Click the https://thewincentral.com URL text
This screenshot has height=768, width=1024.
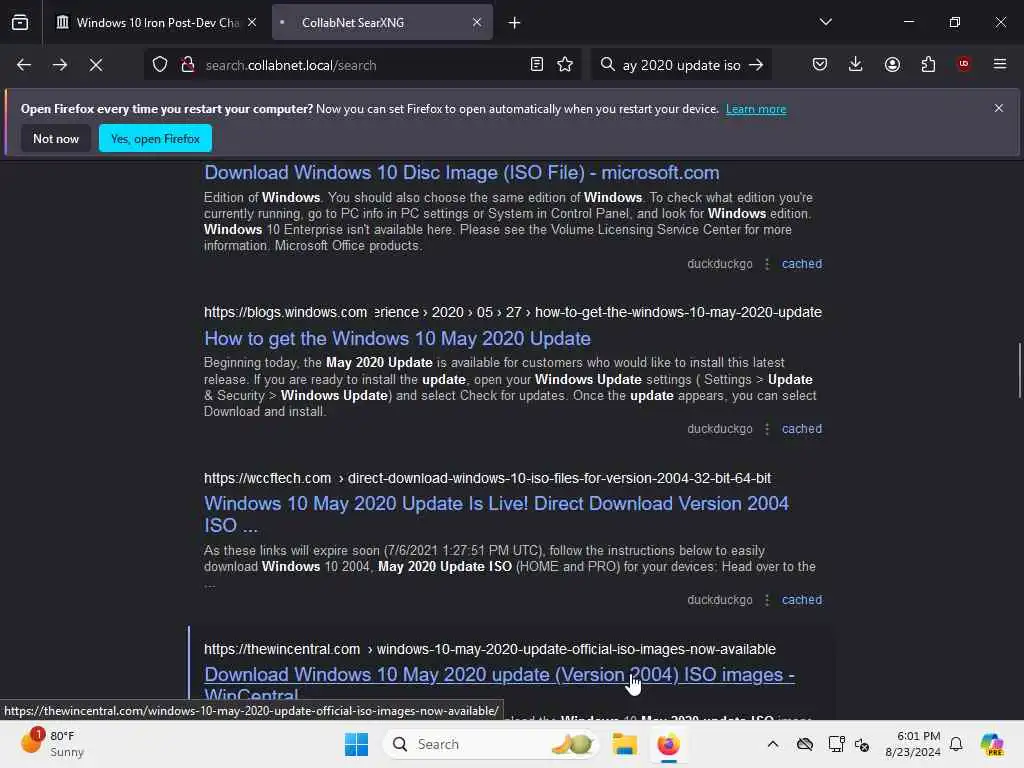(x=281, y=649)
